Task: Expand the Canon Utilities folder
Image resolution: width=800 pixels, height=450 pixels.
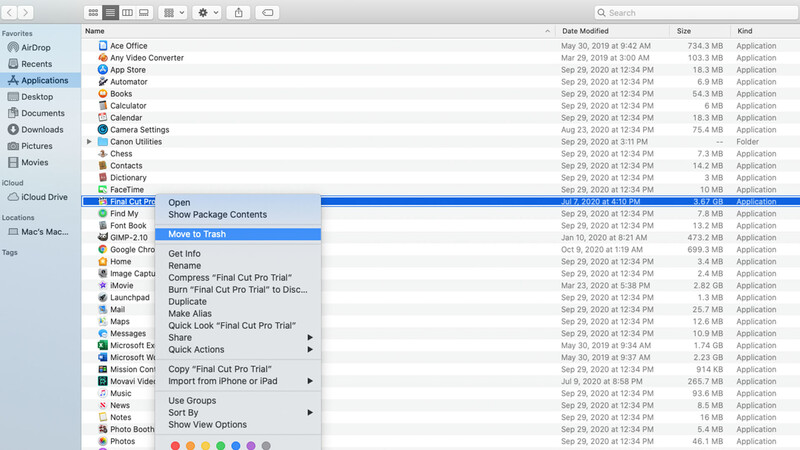Action: coord(89,142)
